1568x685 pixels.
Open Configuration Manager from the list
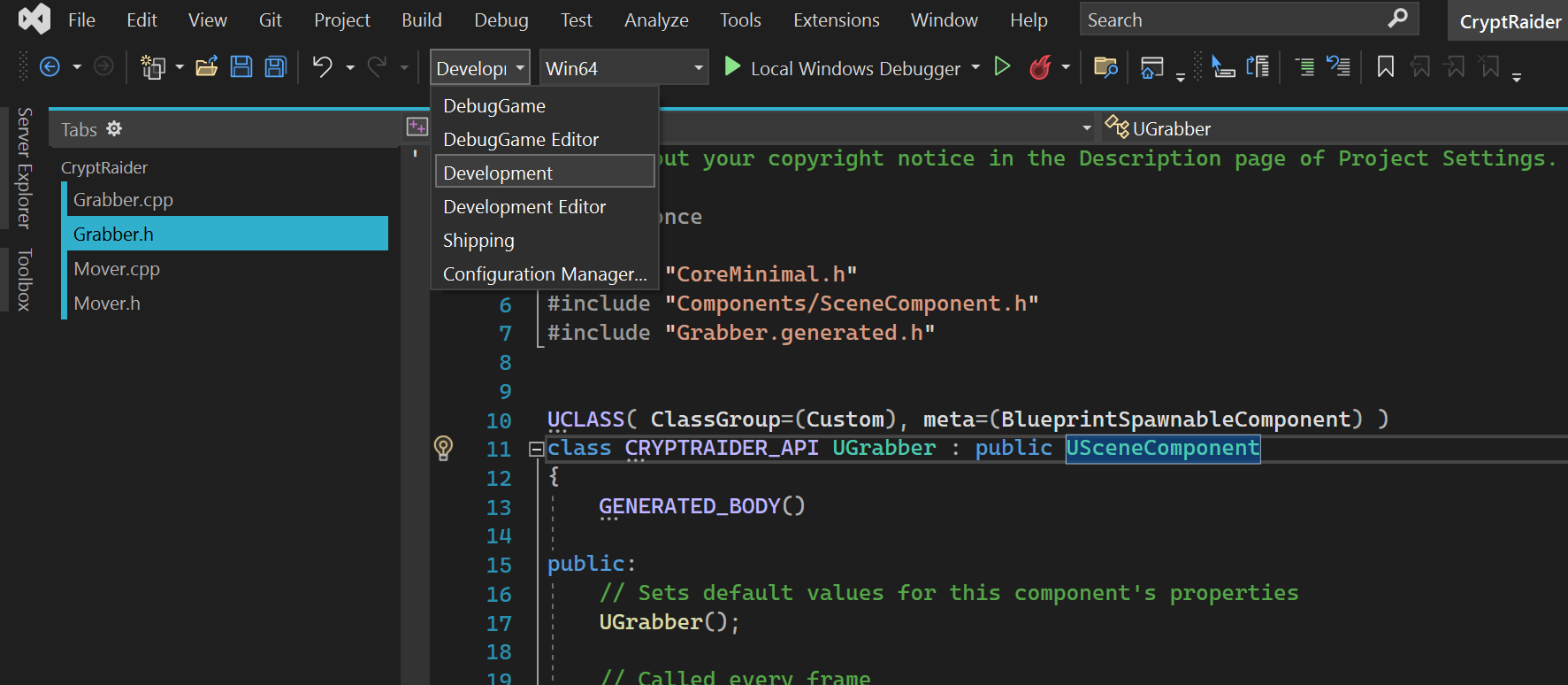[x=545, y=274]
